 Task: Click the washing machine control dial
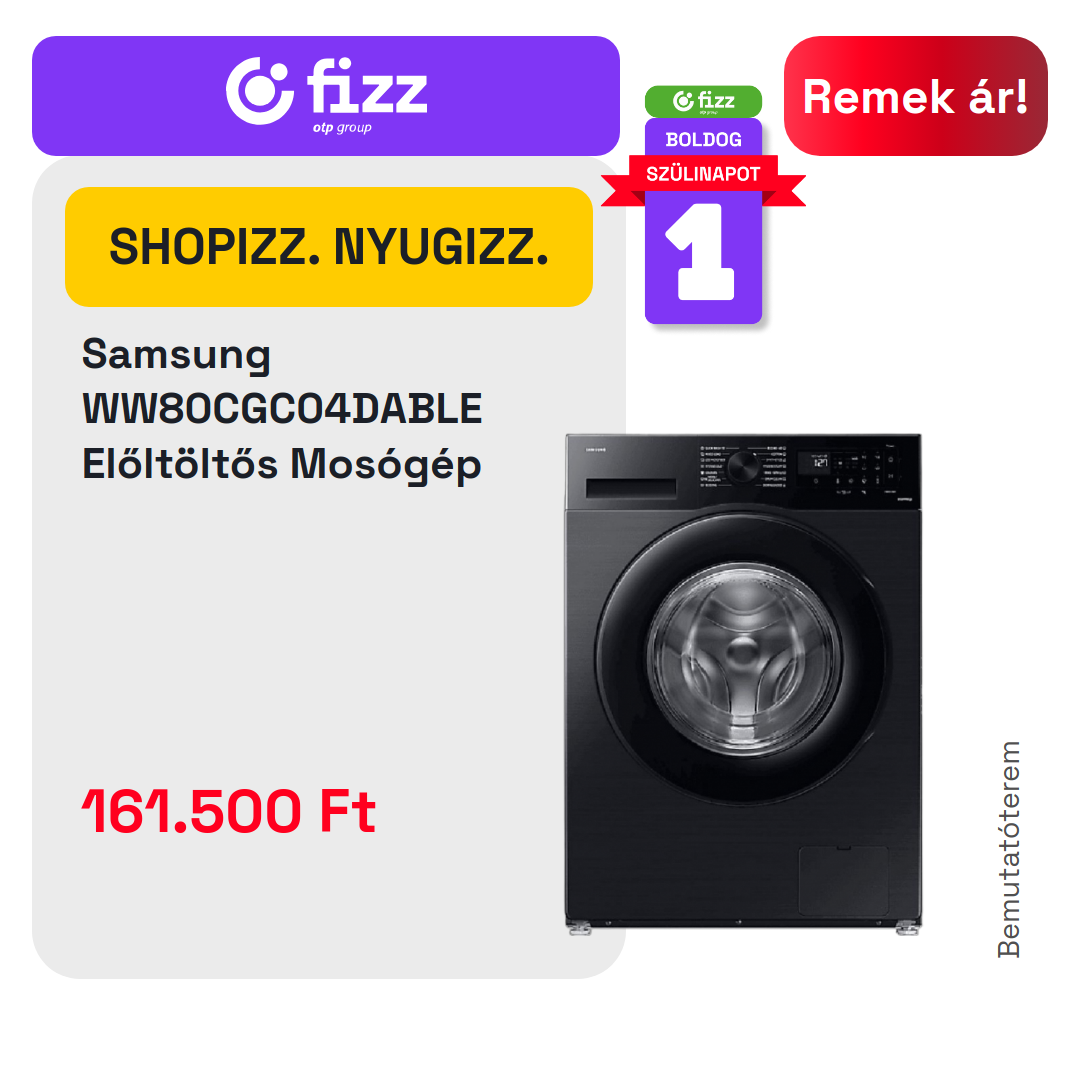744,467
